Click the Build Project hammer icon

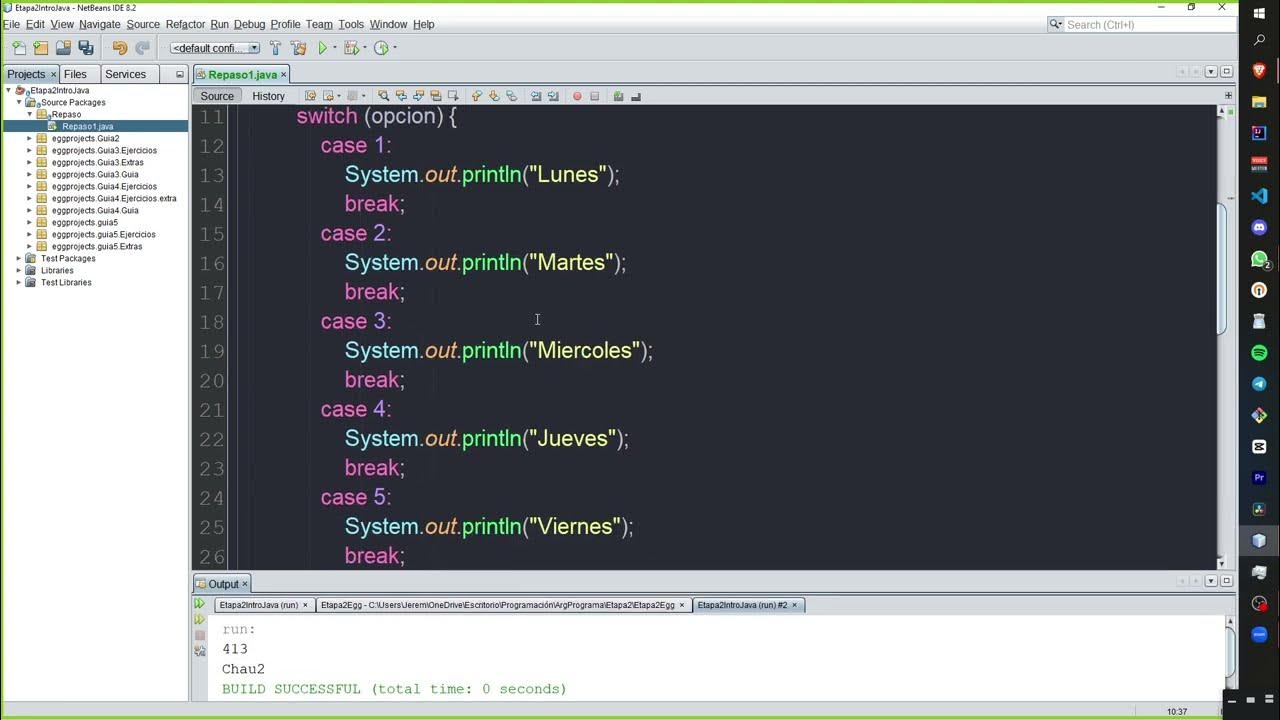[x=276, y=48]
